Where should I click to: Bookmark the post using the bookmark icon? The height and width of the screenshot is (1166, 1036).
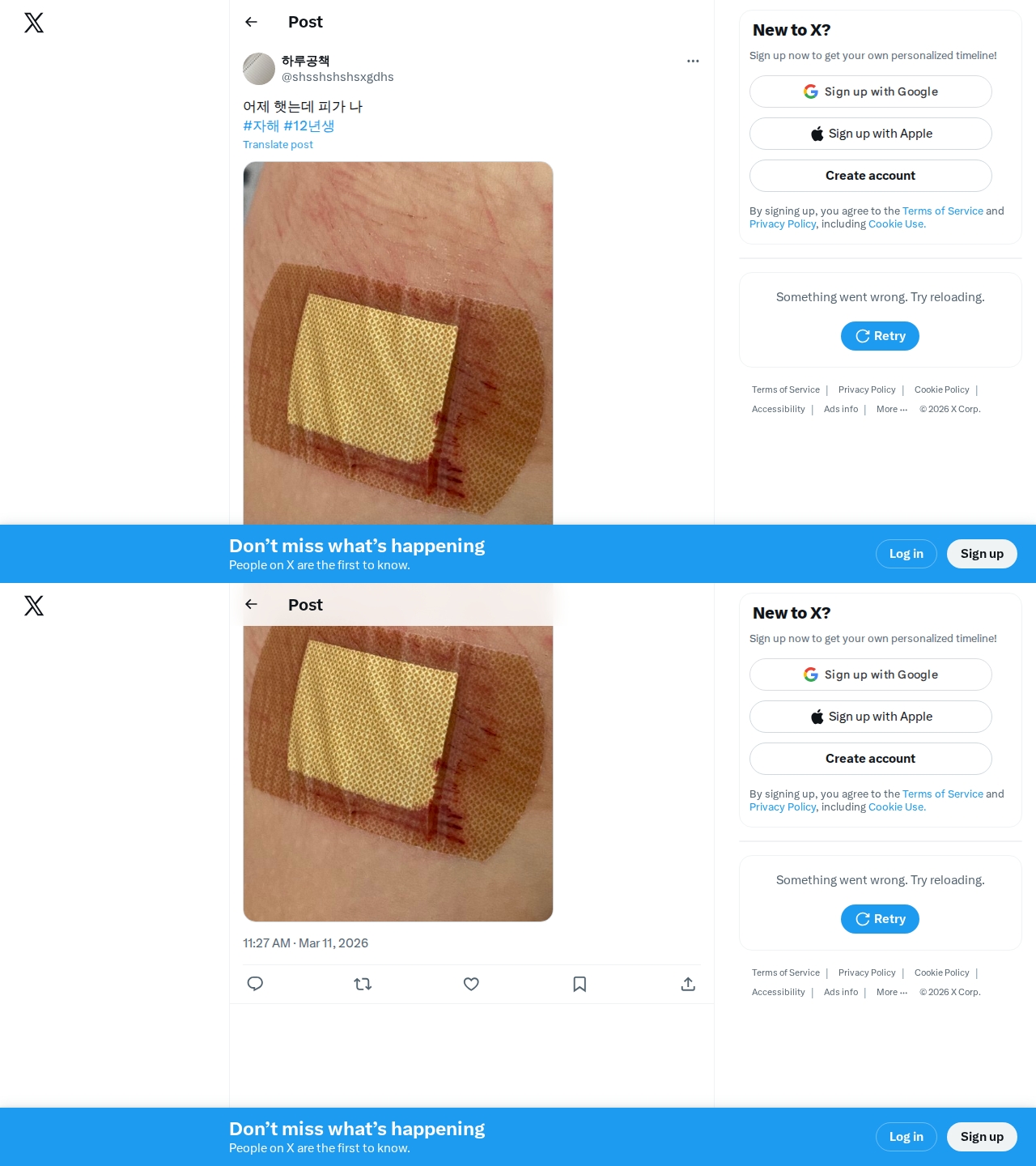pos(580,984)
